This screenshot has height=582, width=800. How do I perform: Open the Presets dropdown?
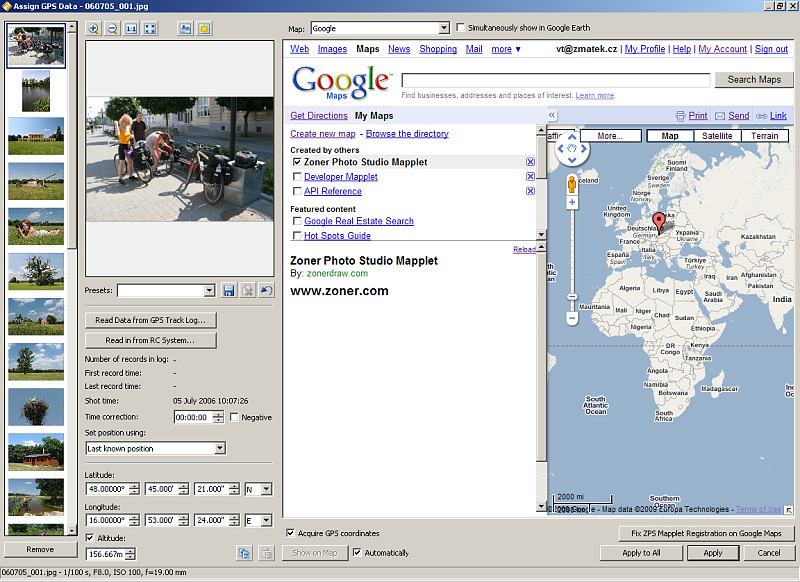click(209, 291)
